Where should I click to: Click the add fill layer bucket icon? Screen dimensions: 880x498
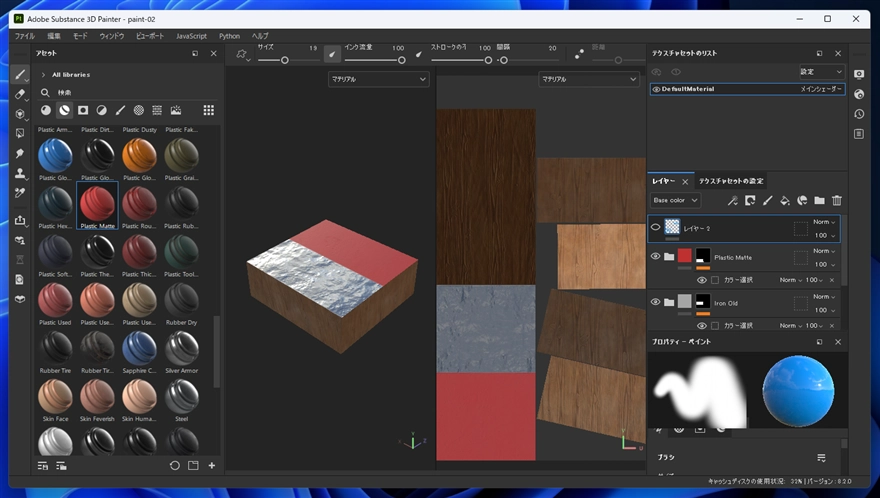point(785,200)
